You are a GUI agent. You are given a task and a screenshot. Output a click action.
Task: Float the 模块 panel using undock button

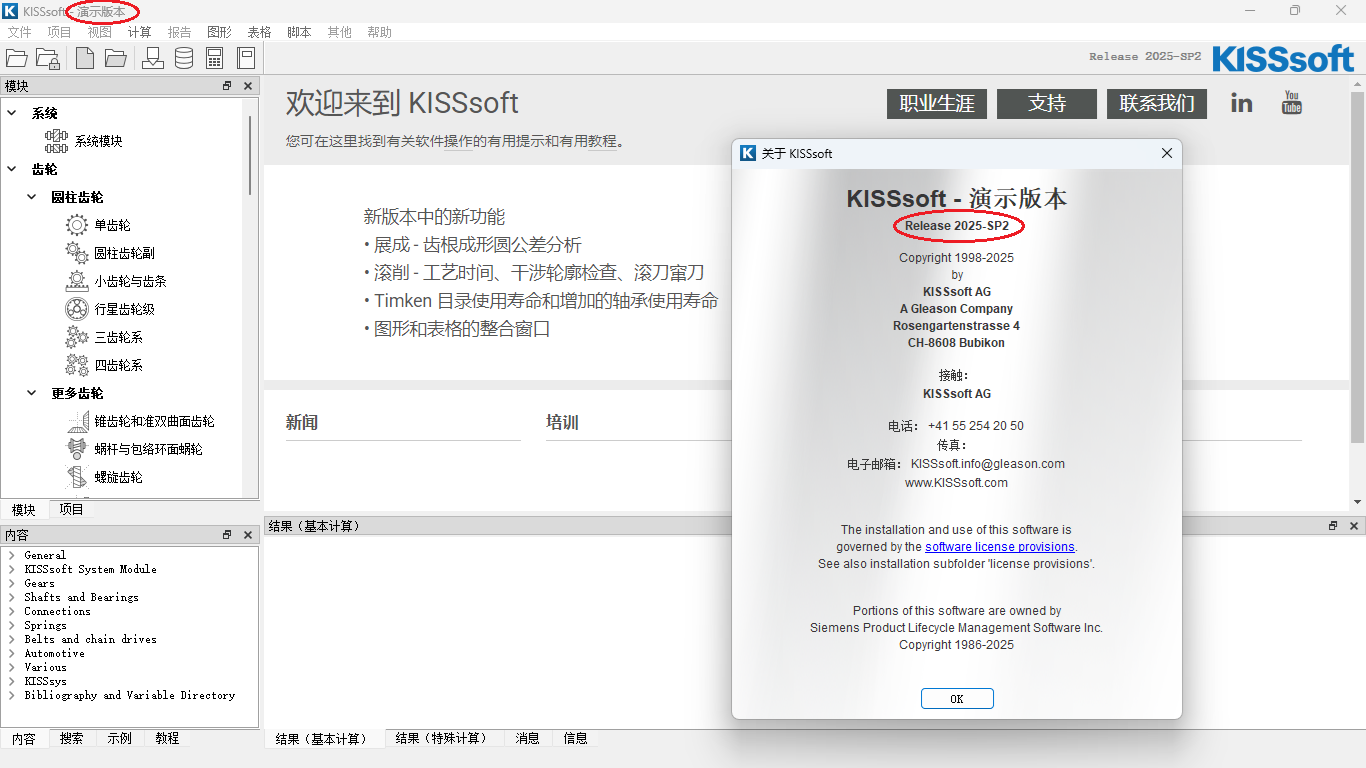227,86
